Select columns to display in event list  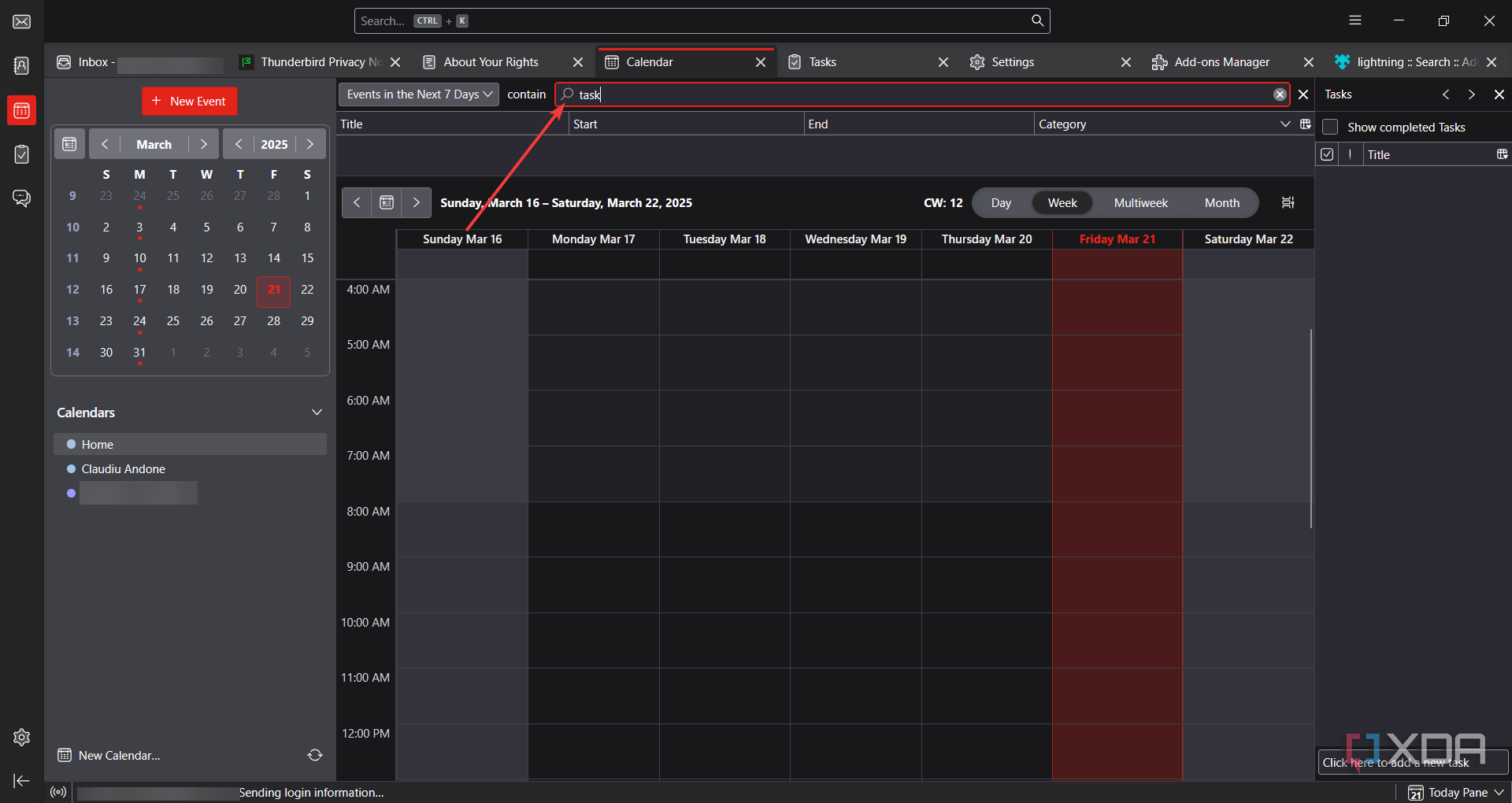tap(1305, 124)
